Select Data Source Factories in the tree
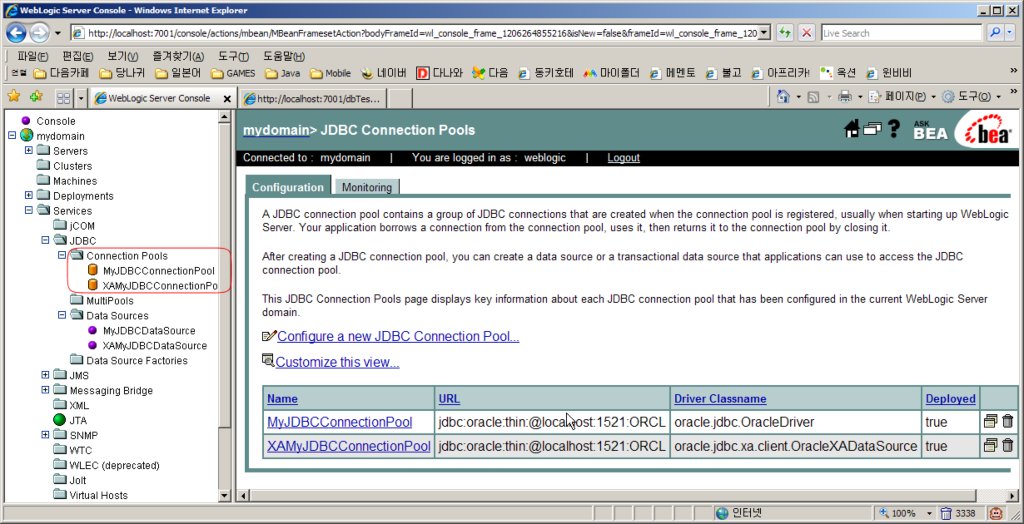Screen dimensions: 1024x524 tap(136, 361)
